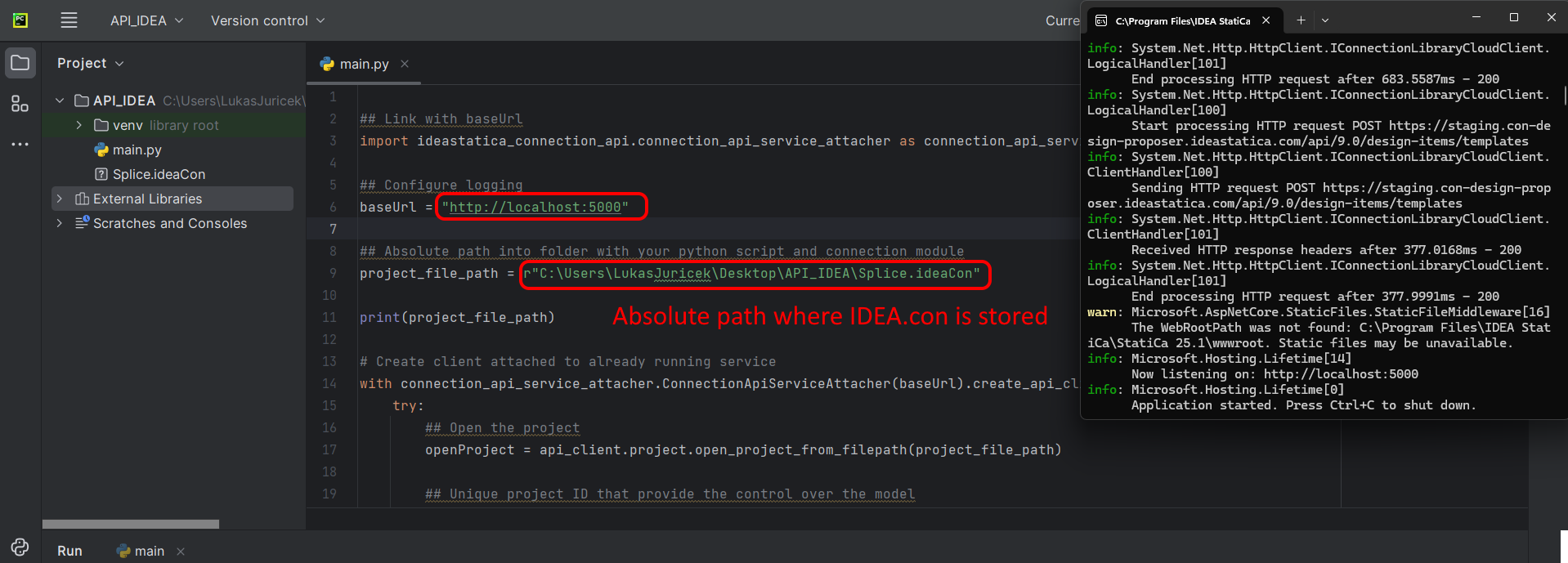
Task: Expand the External Libraries node
Action: coord(60,199)
